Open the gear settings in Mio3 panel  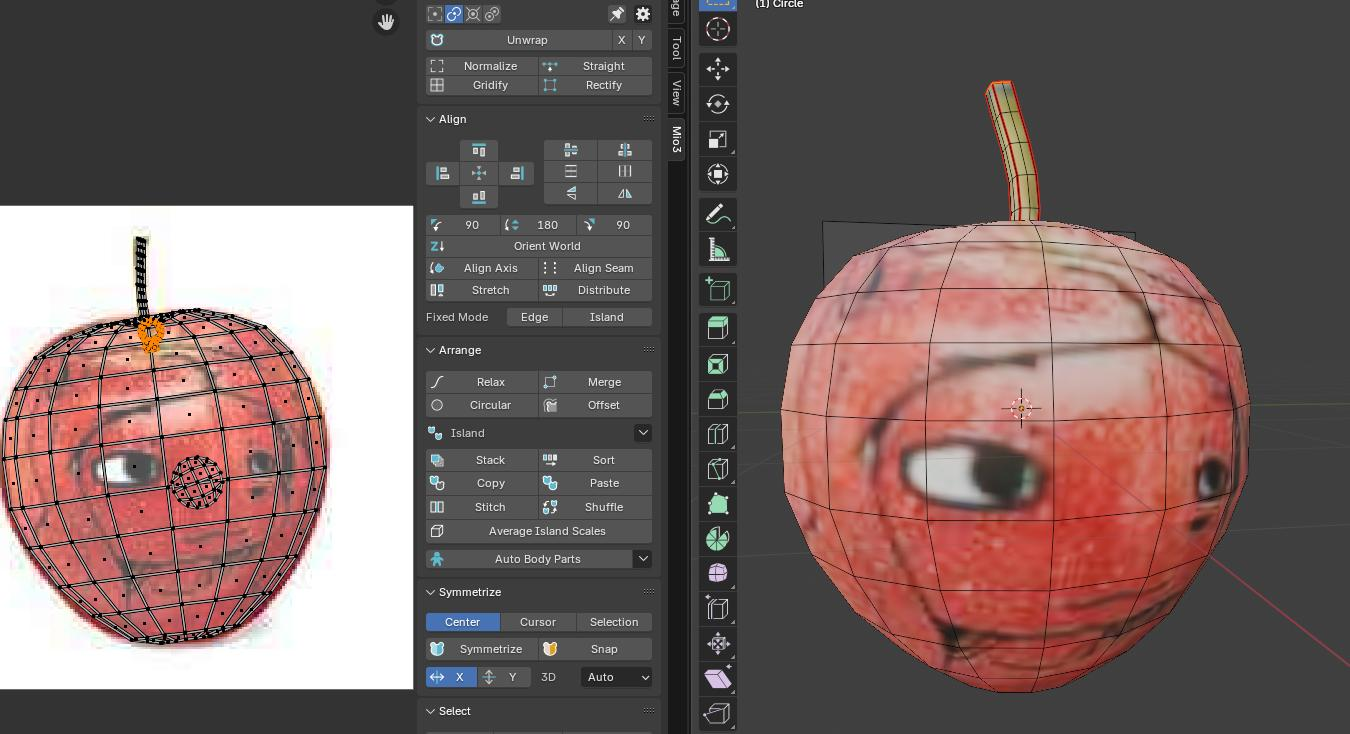(x=643, y=14)
